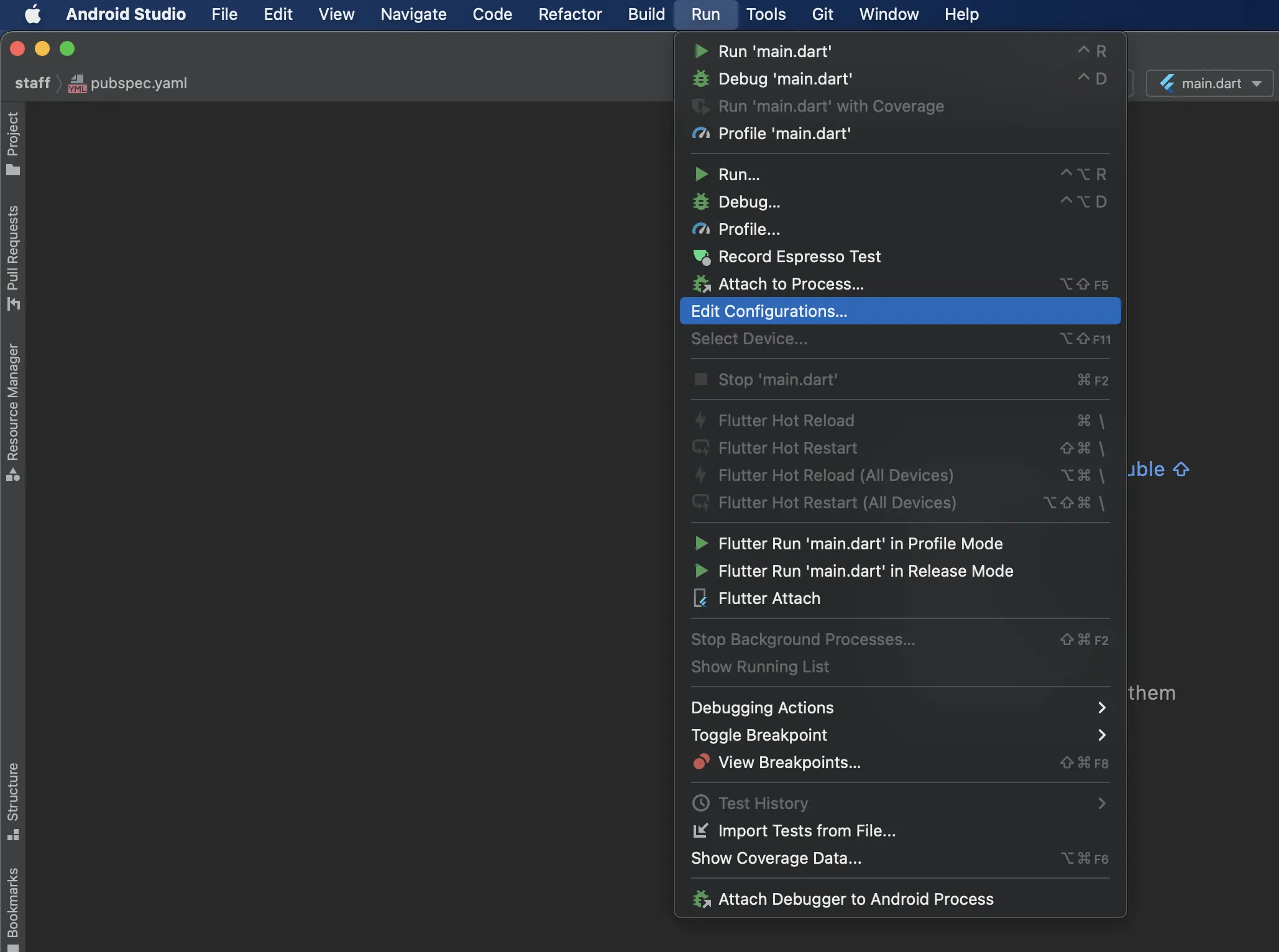Click the Profile 'main.dart' gauge icon

click(x=701, y=134)
